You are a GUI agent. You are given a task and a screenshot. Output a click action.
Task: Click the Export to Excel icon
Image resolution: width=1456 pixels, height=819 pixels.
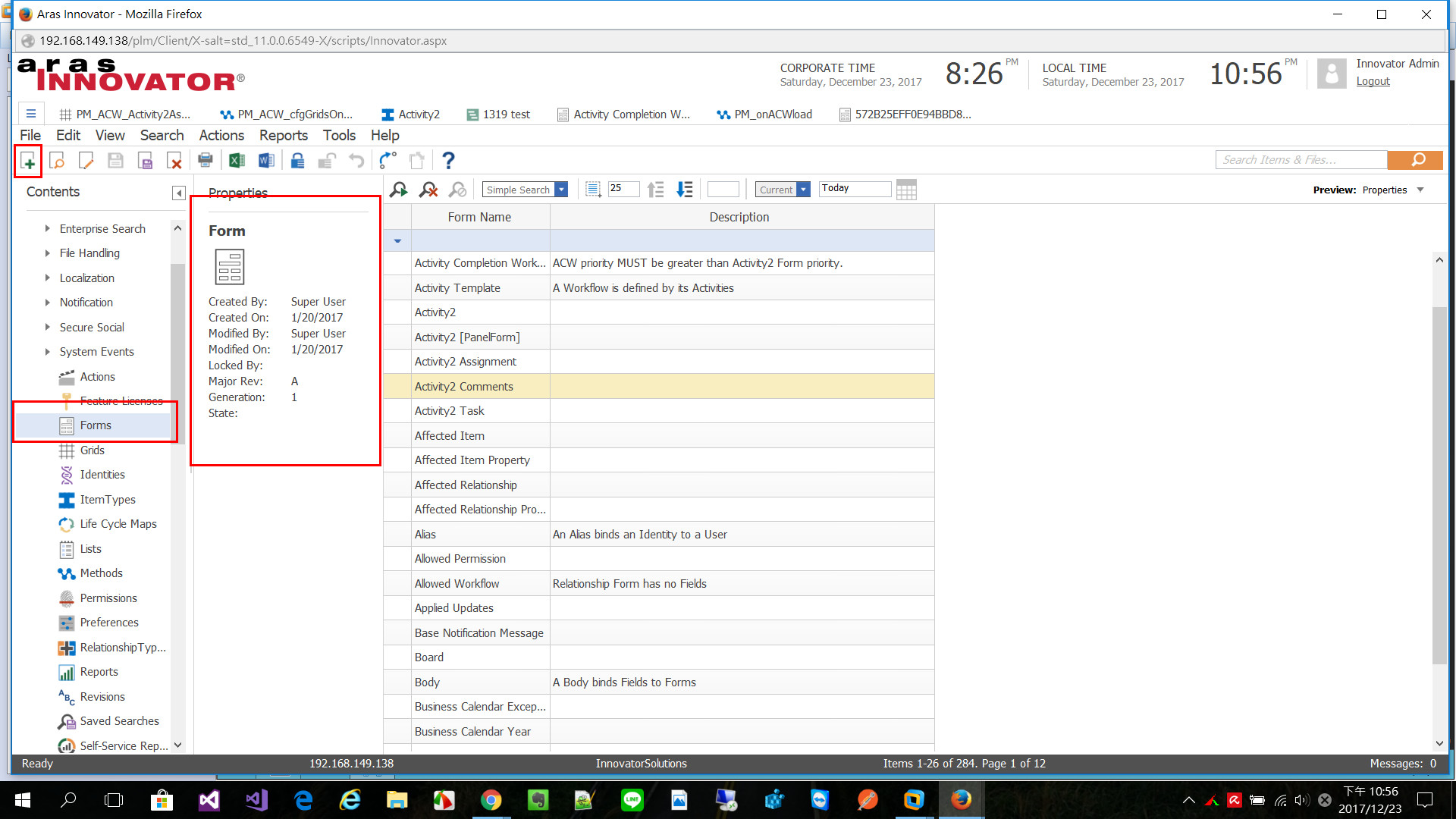pyautogui.click(x=237, y=161)
